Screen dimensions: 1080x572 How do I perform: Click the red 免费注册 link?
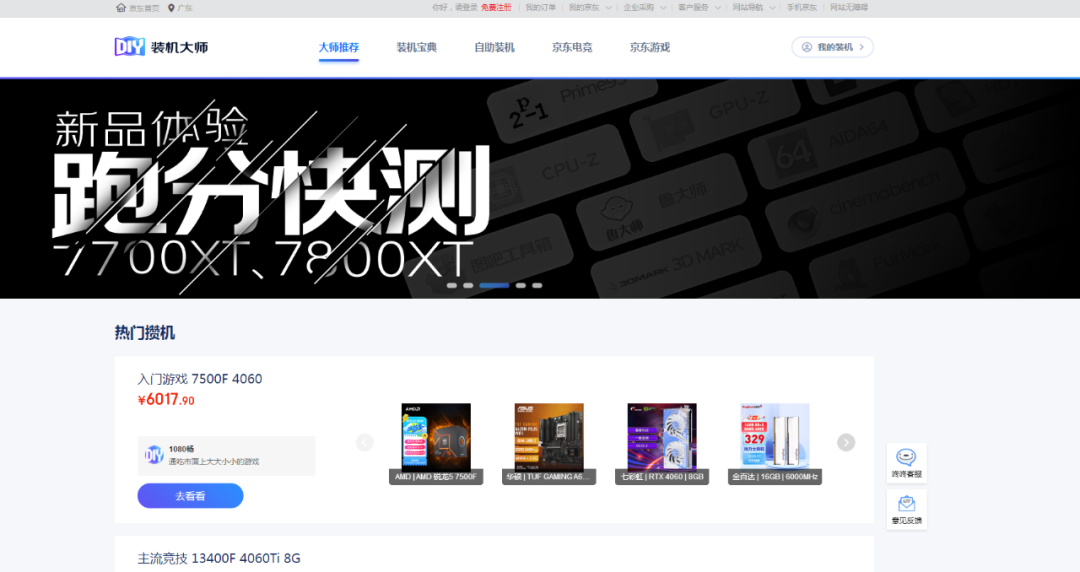[x=496, y=8]
